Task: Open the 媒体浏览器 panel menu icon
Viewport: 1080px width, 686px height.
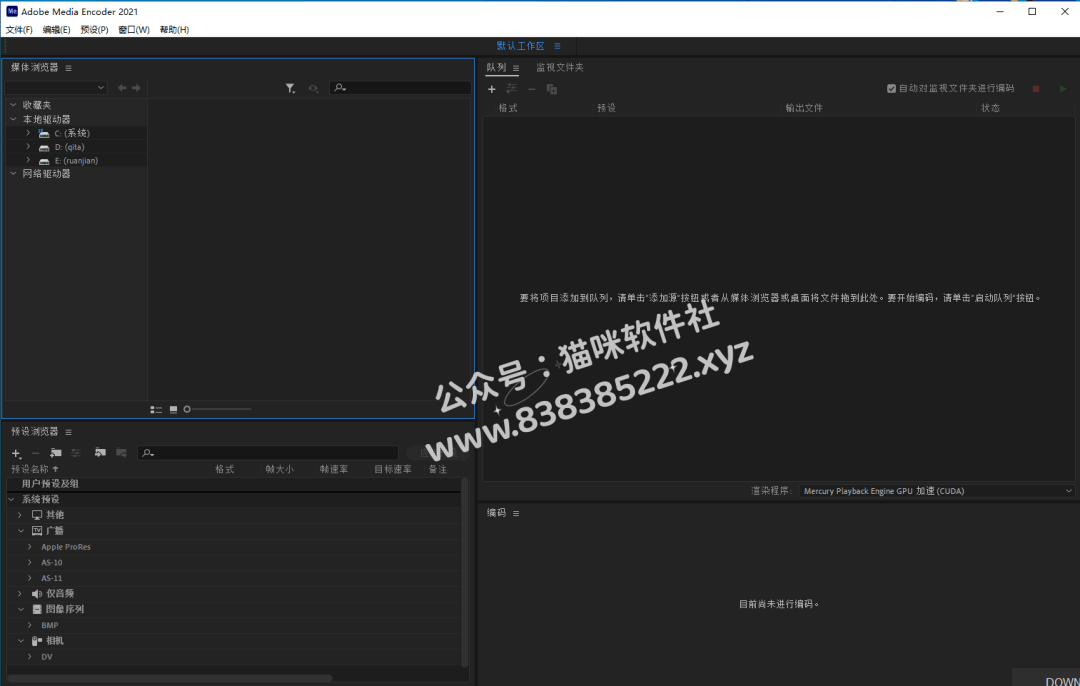Action: click(68, 68)
